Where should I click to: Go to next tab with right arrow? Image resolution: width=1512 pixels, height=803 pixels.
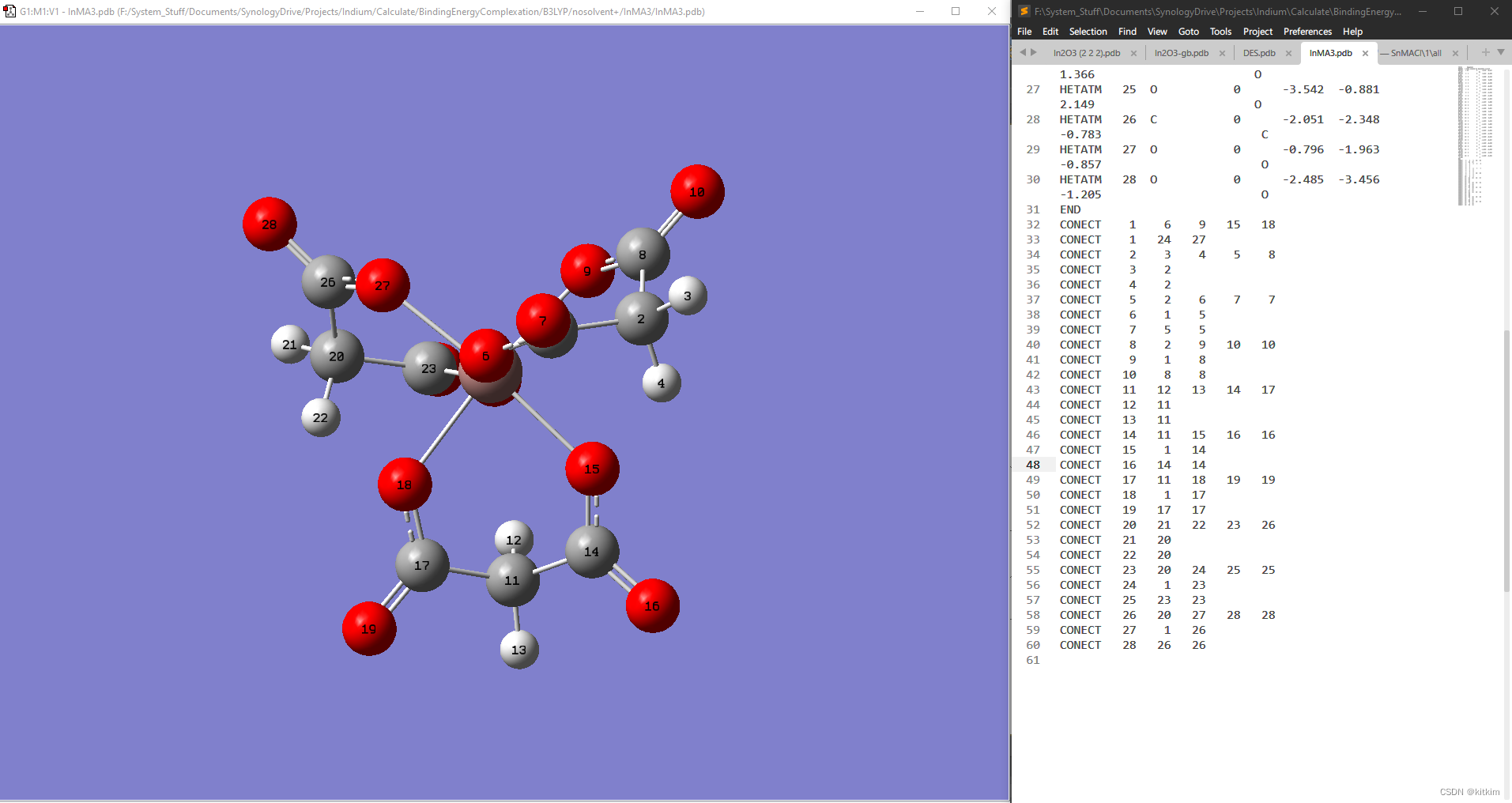pyautogui.click(x=1033, y=52)
